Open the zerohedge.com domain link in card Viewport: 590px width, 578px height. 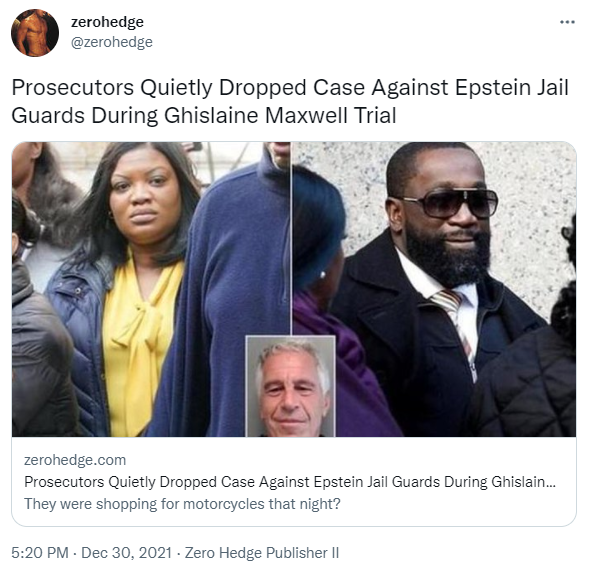point(75,460)
